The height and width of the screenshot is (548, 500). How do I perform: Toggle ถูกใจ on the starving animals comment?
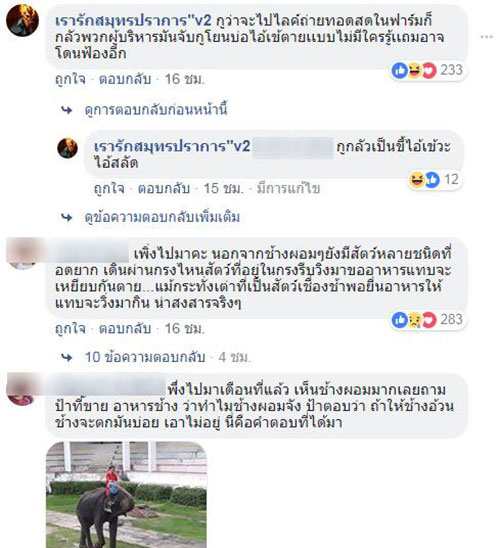[70, 329]
